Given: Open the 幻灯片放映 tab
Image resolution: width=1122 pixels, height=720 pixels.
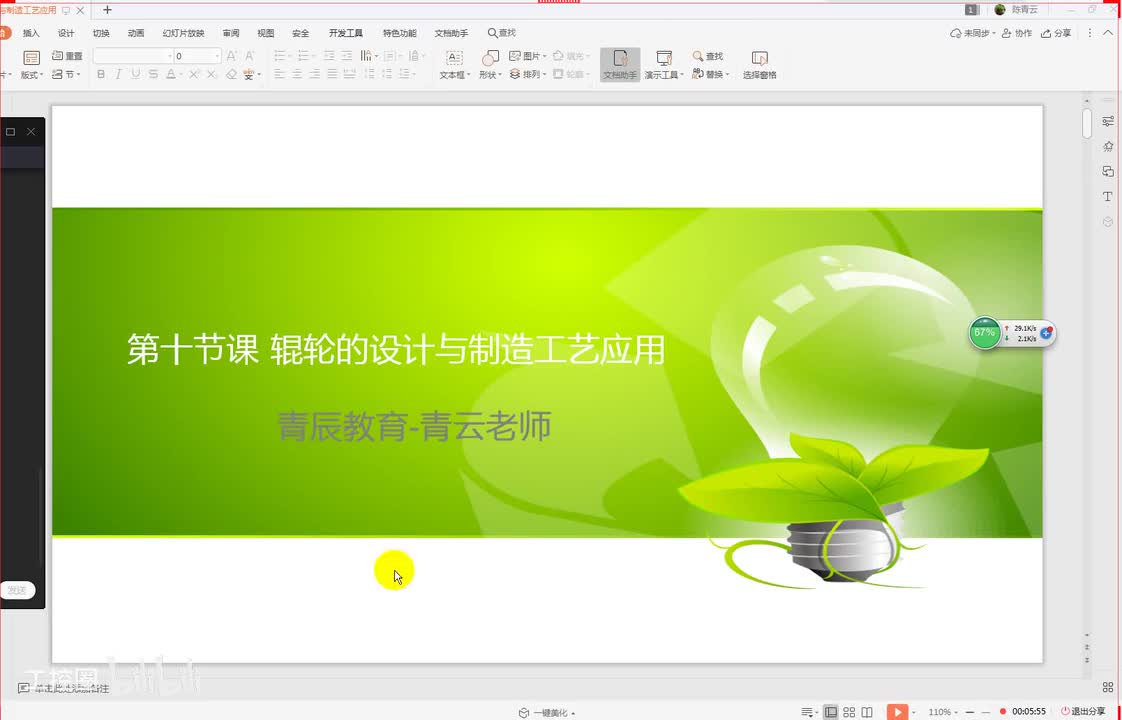Looking at the screenshot, I should (183, 33).
